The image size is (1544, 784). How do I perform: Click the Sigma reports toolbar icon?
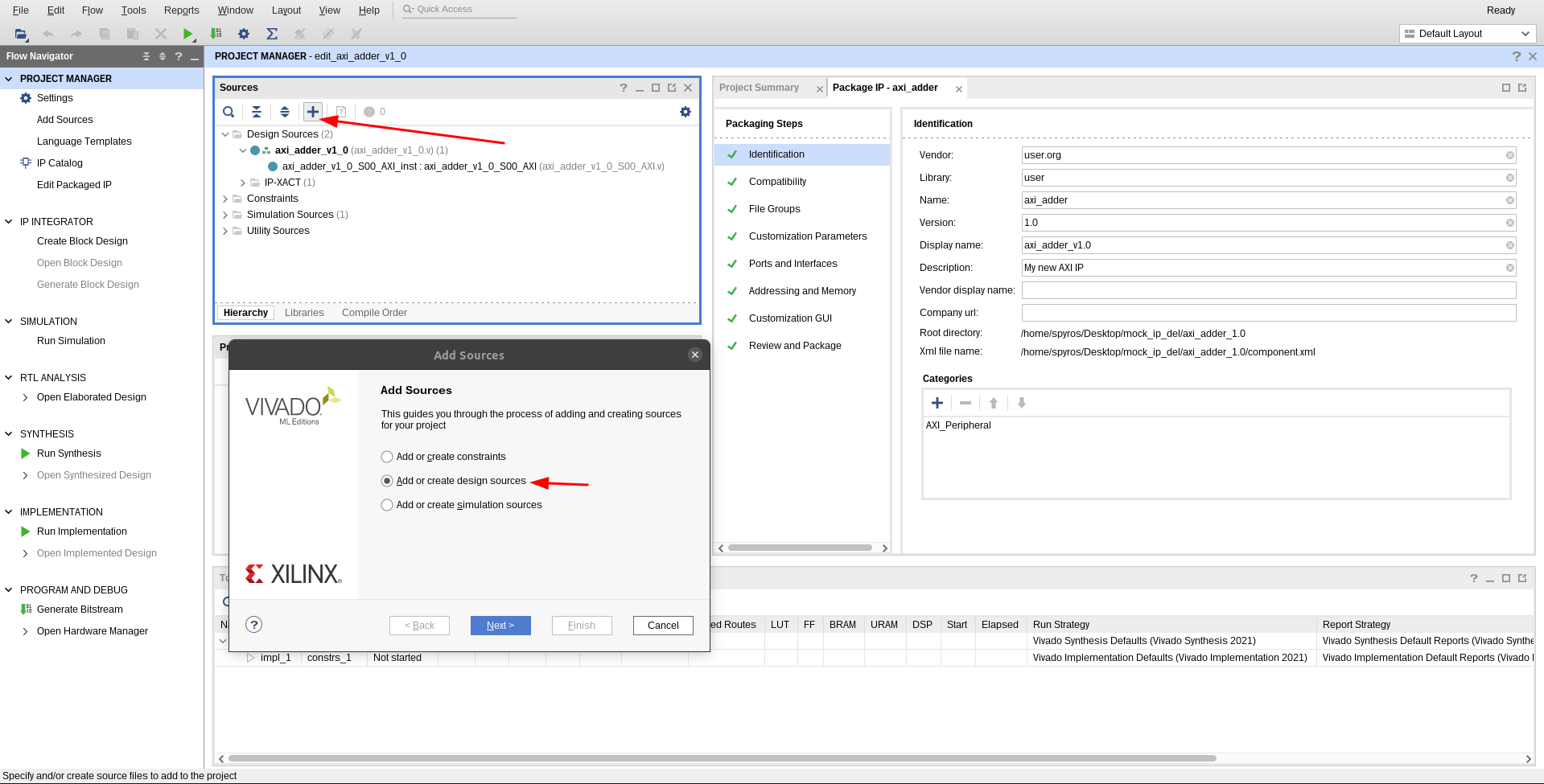[x=272, y=34]
